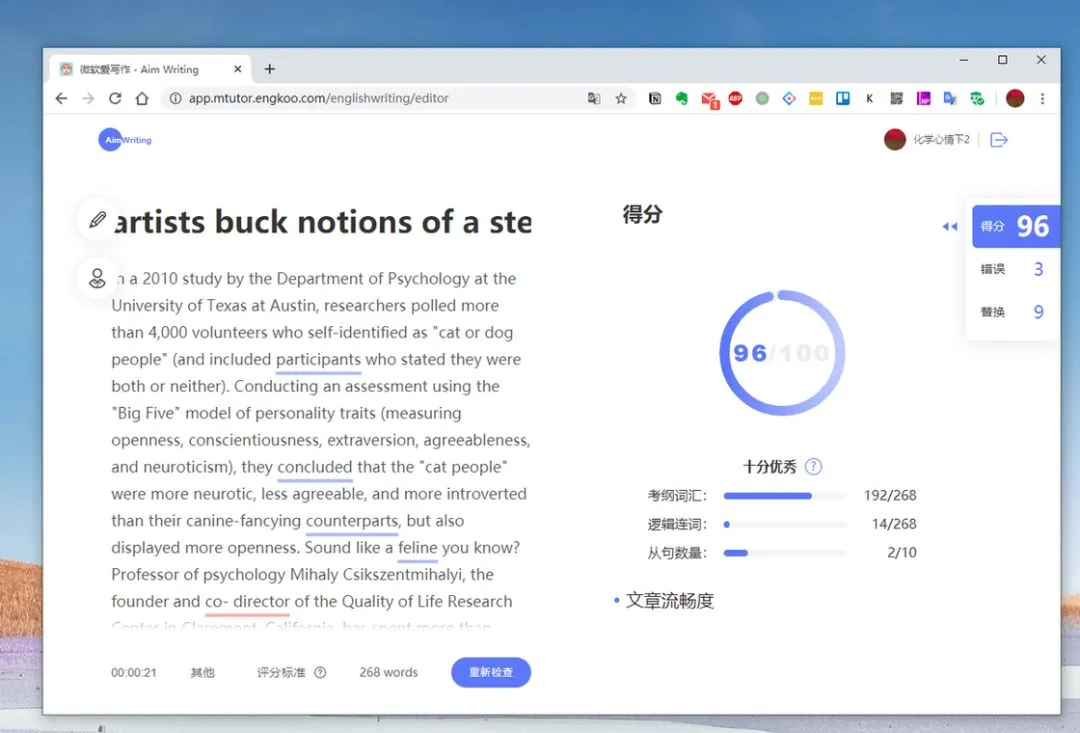Click the translate page icon in the address bar

[x=594, y=99]
